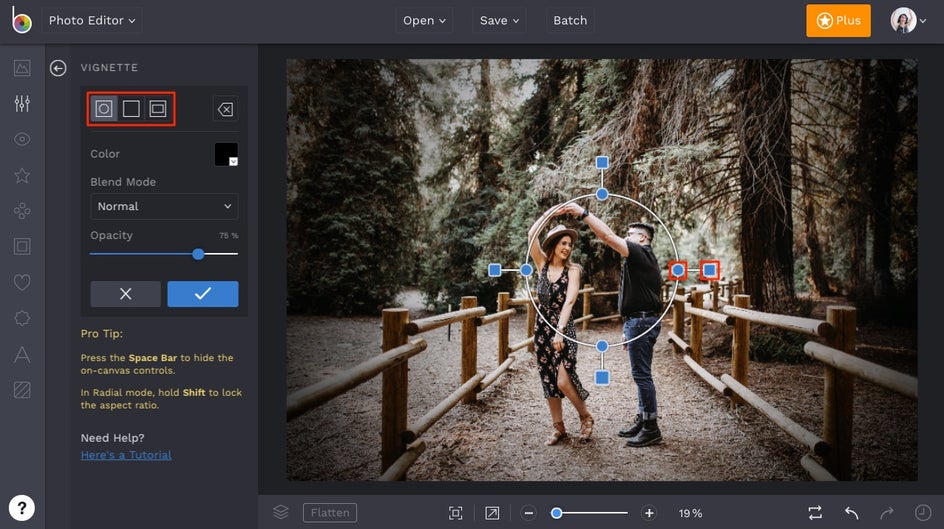Open the Here's a Tutorial link
The width and height of the screenshot is (944, 529).
pyautogui.click(x=126, y=455)
